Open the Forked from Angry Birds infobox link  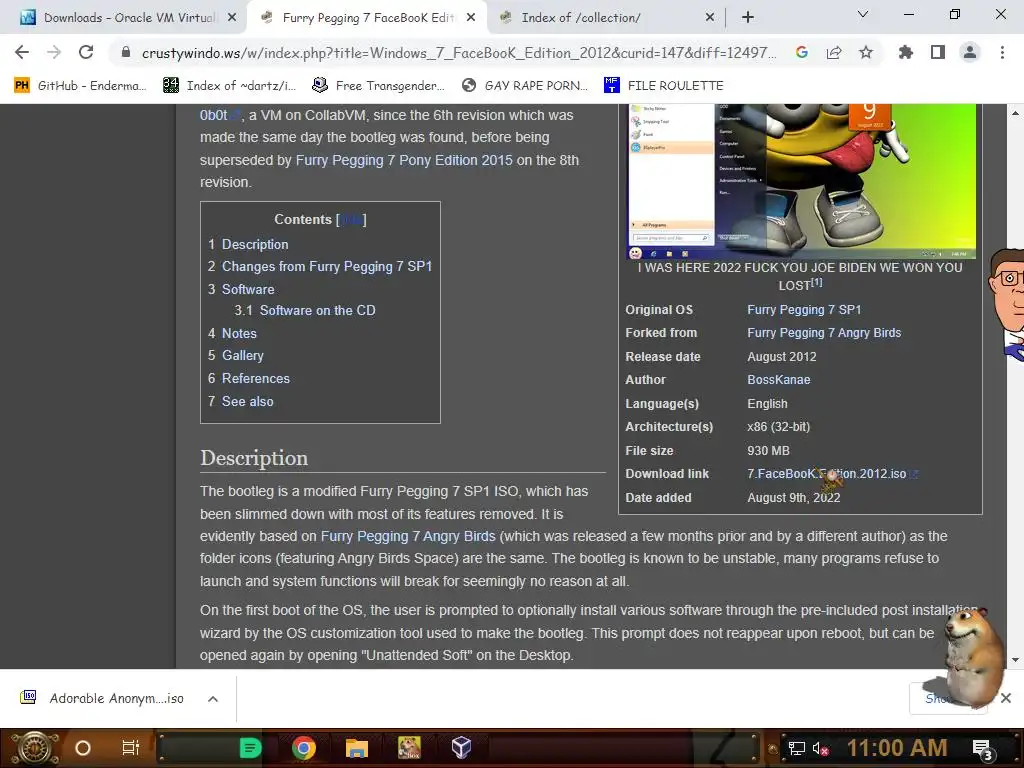click(824, 332)
